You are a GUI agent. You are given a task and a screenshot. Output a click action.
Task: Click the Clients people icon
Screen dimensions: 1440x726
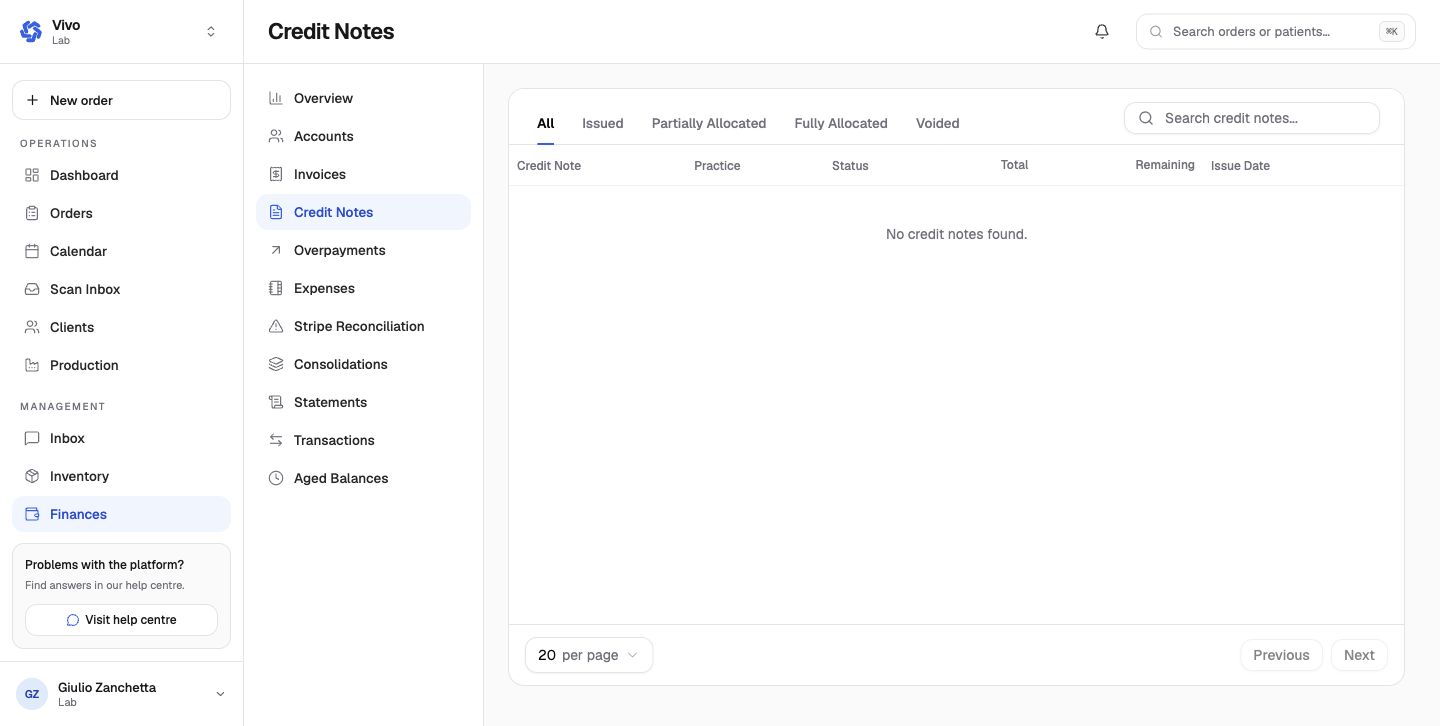pyautogui.click(x=32, y=327)
